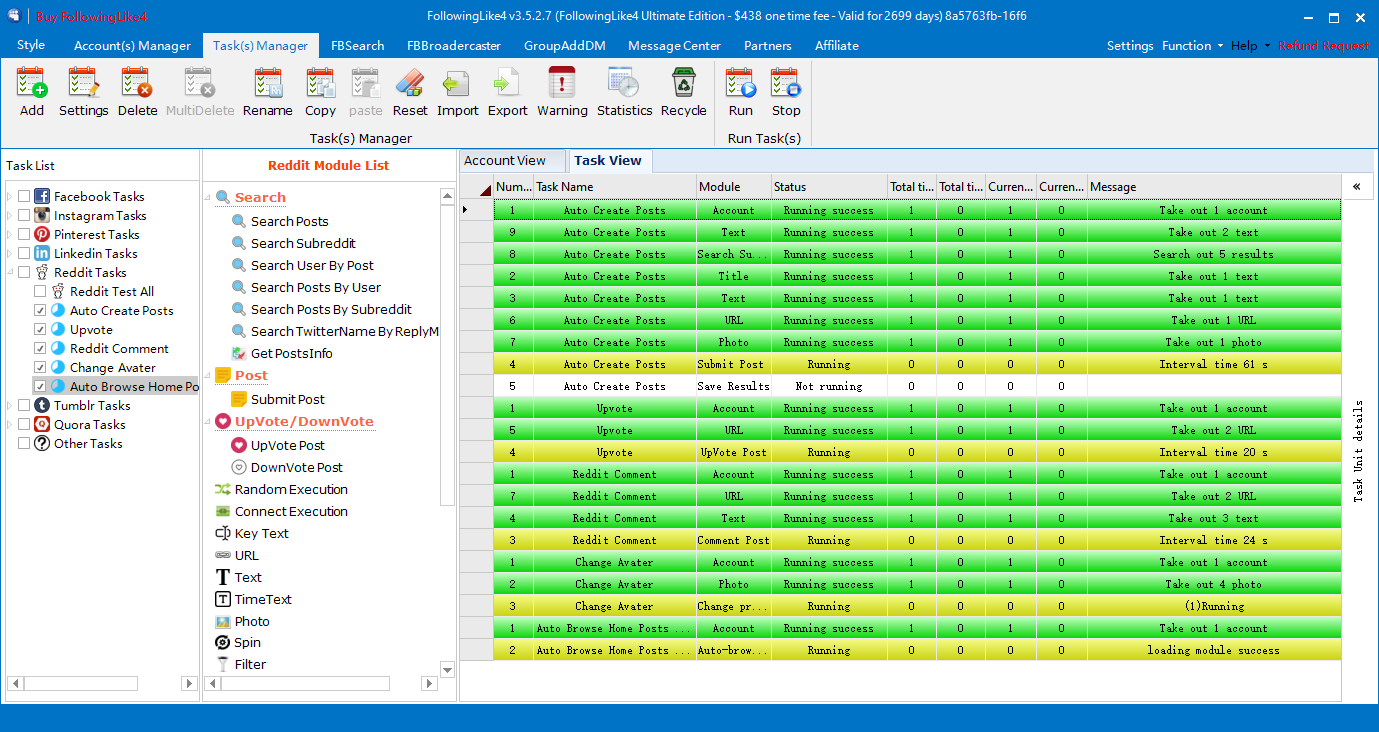
Task: Switch to Account(s) Manager tab
Action: [132, 46]
